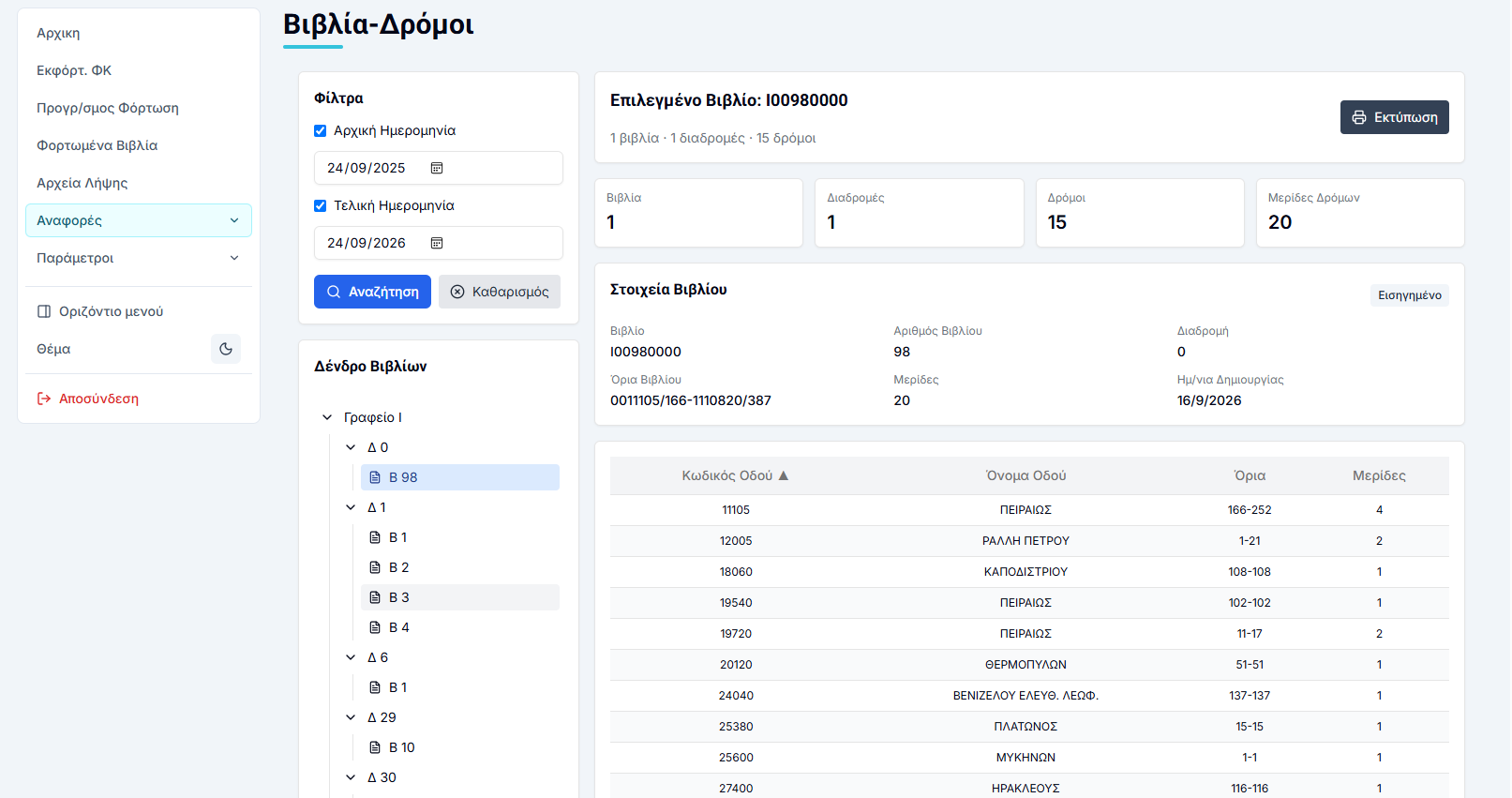Click street name ΡΑΛΛΗ ΠΕΤΡΟΥ
This screenshot has height=798, width=1512.
1026,541
